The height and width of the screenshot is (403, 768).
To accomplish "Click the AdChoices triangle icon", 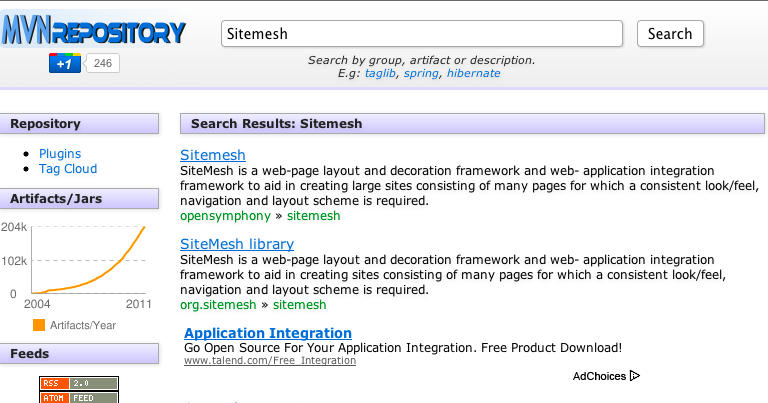I will [x=635, y=376].
